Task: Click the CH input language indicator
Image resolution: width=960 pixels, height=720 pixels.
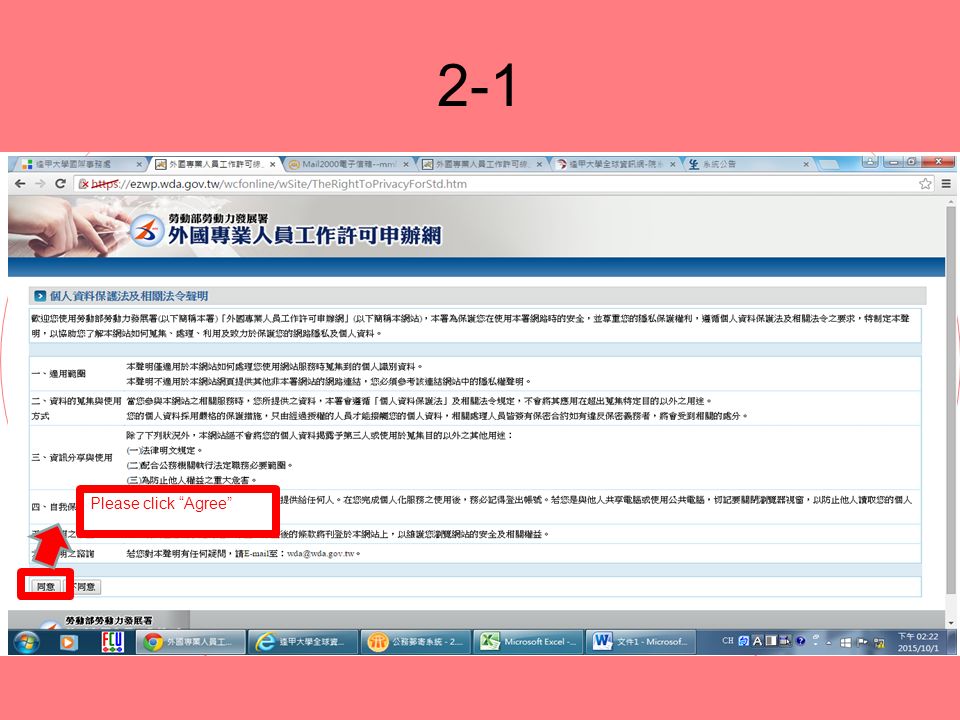Action: click(x=727, y=641)
